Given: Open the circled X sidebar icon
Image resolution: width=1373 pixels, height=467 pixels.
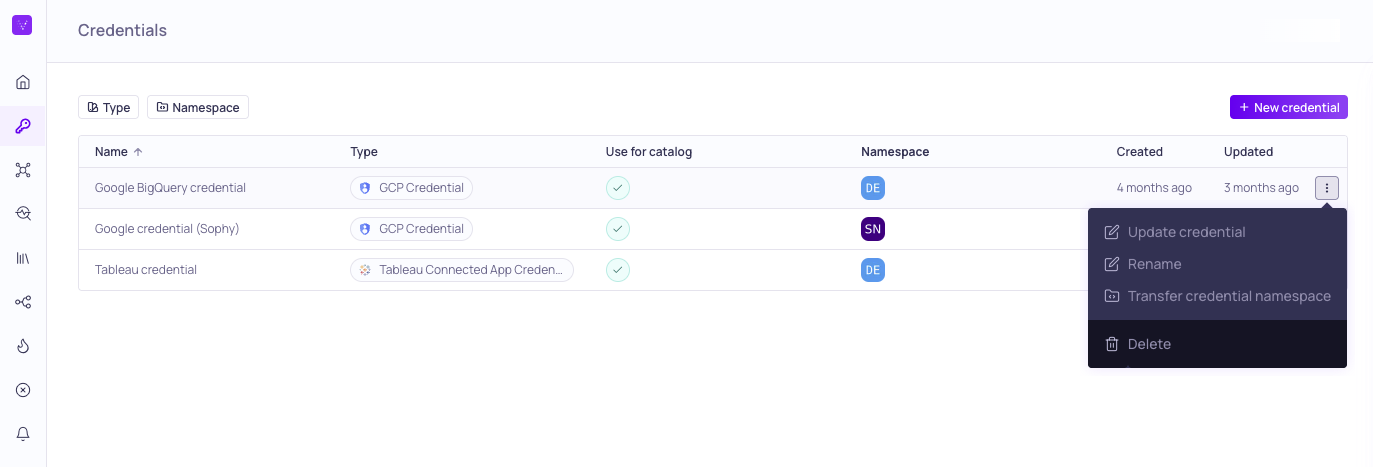Looking at the screenshot, I should pos(23,390).
